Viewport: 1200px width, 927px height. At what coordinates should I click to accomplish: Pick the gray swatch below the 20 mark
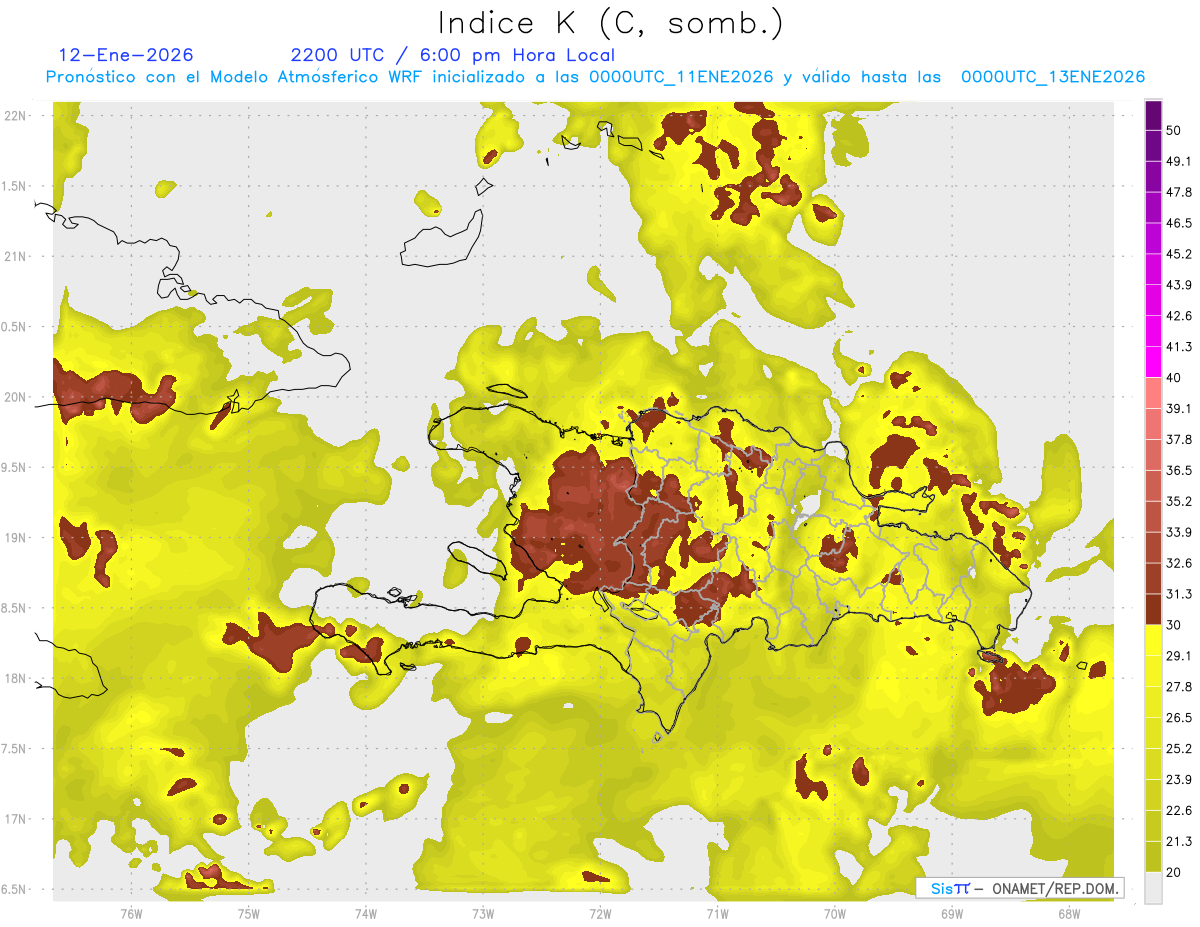point(1153,887)
